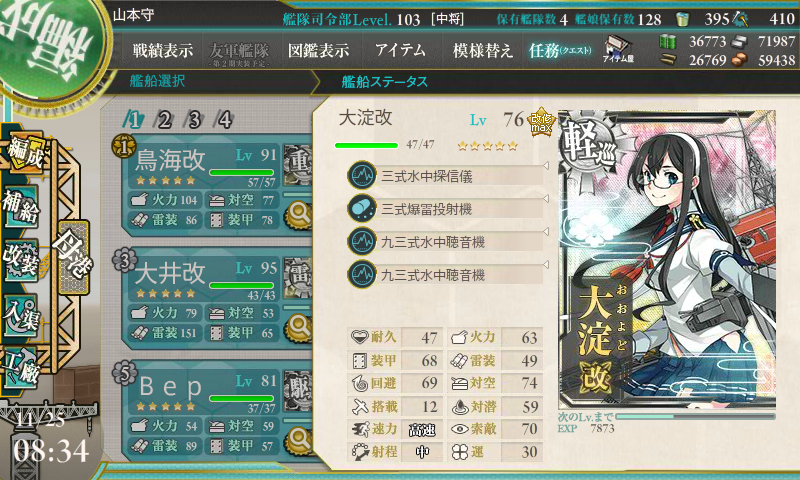Switch to fleet number 3

pos(194,120)
